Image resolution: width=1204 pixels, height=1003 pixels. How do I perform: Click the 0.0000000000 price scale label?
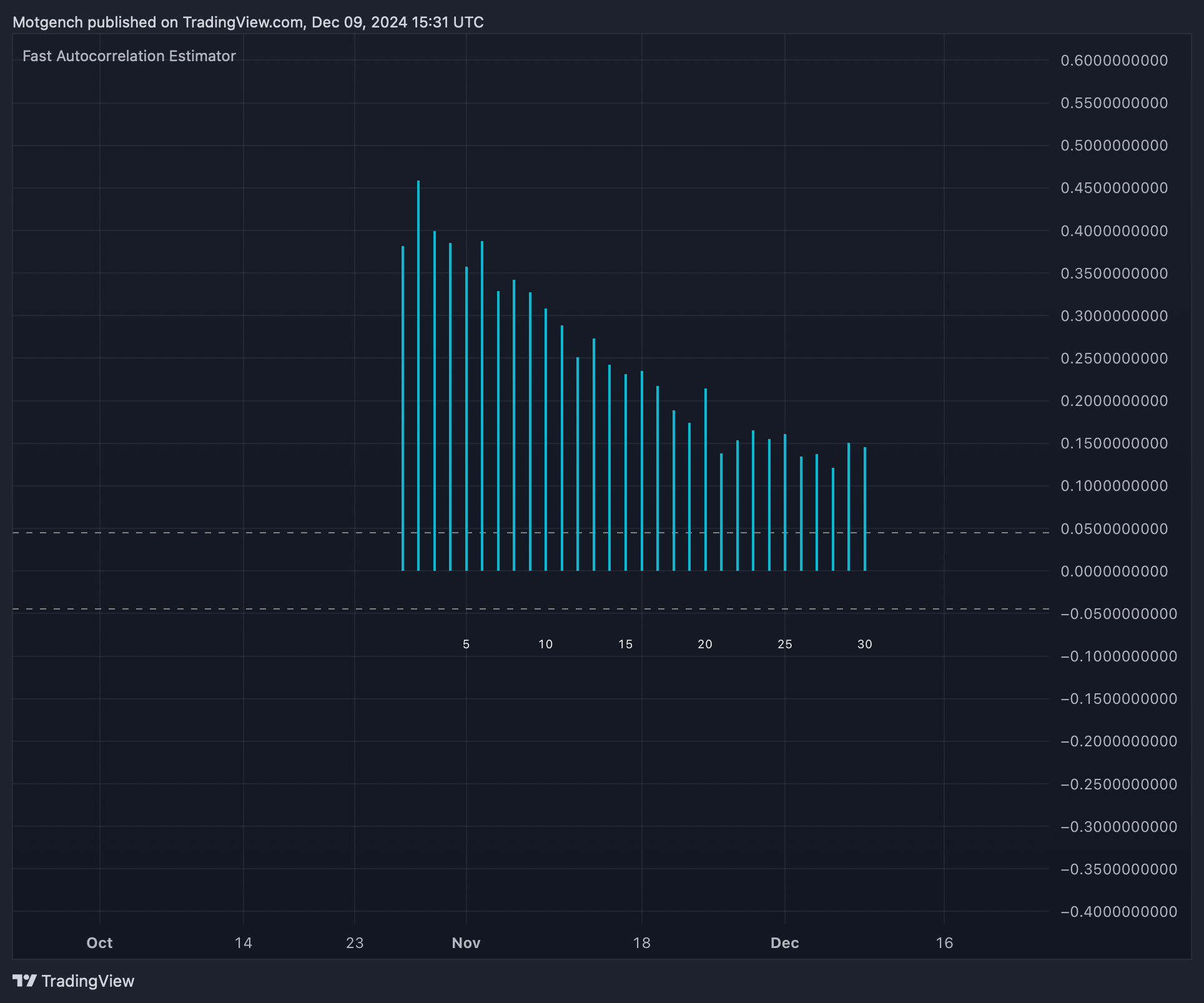point(1114,571)
